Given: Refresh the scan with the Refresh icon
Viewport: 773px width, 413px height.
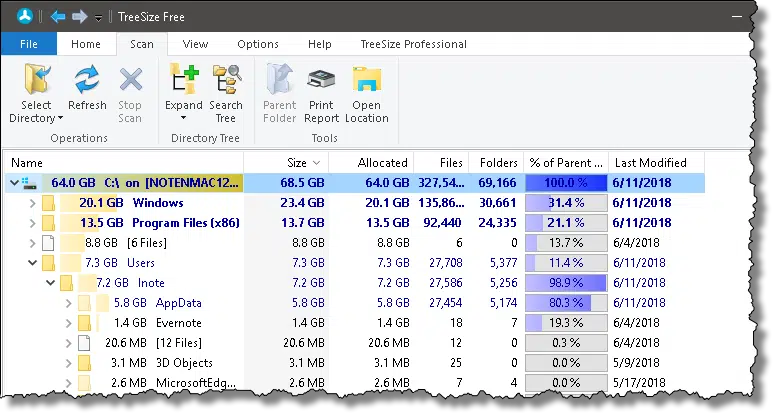Looking at the screenshot, I should 87,80.
